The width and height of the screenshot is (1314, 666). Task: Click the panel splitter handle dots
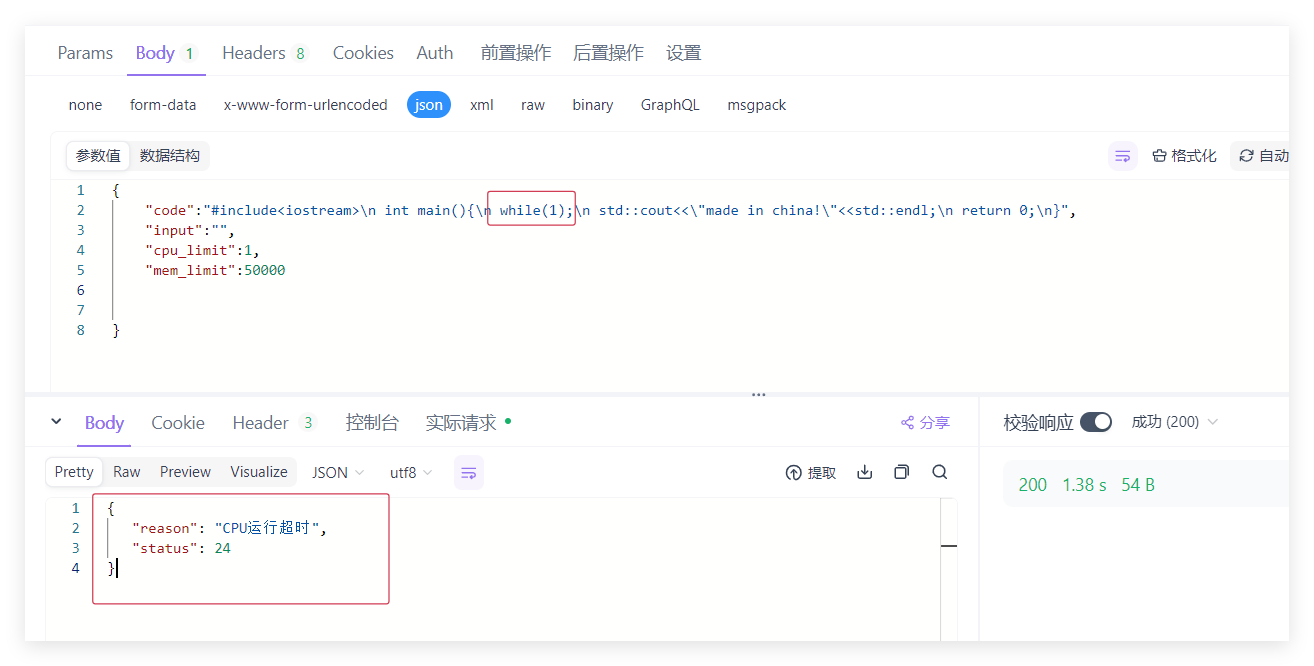[x=758, y=395]
